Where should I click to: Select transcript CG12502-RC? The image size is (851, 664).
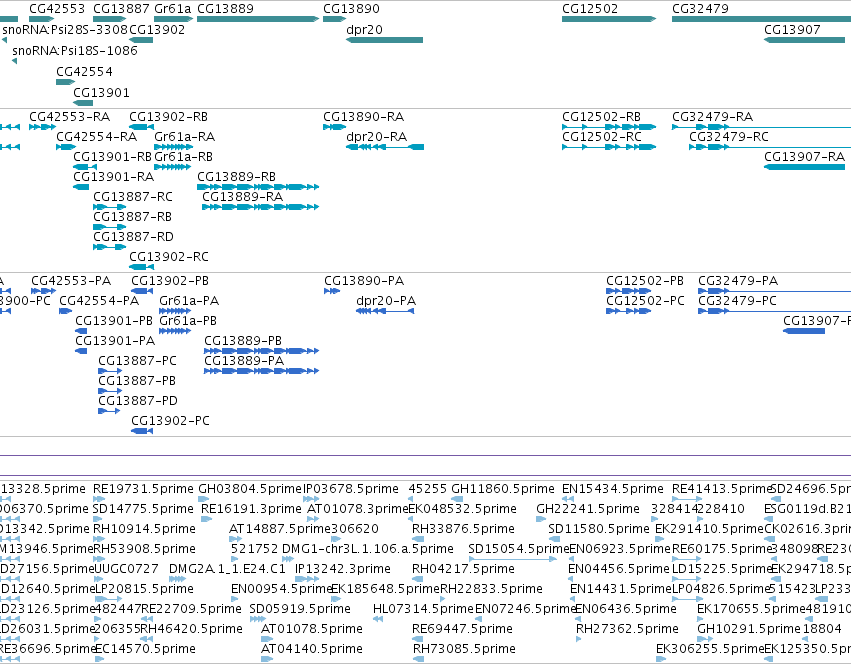click(x=609, y=147)
